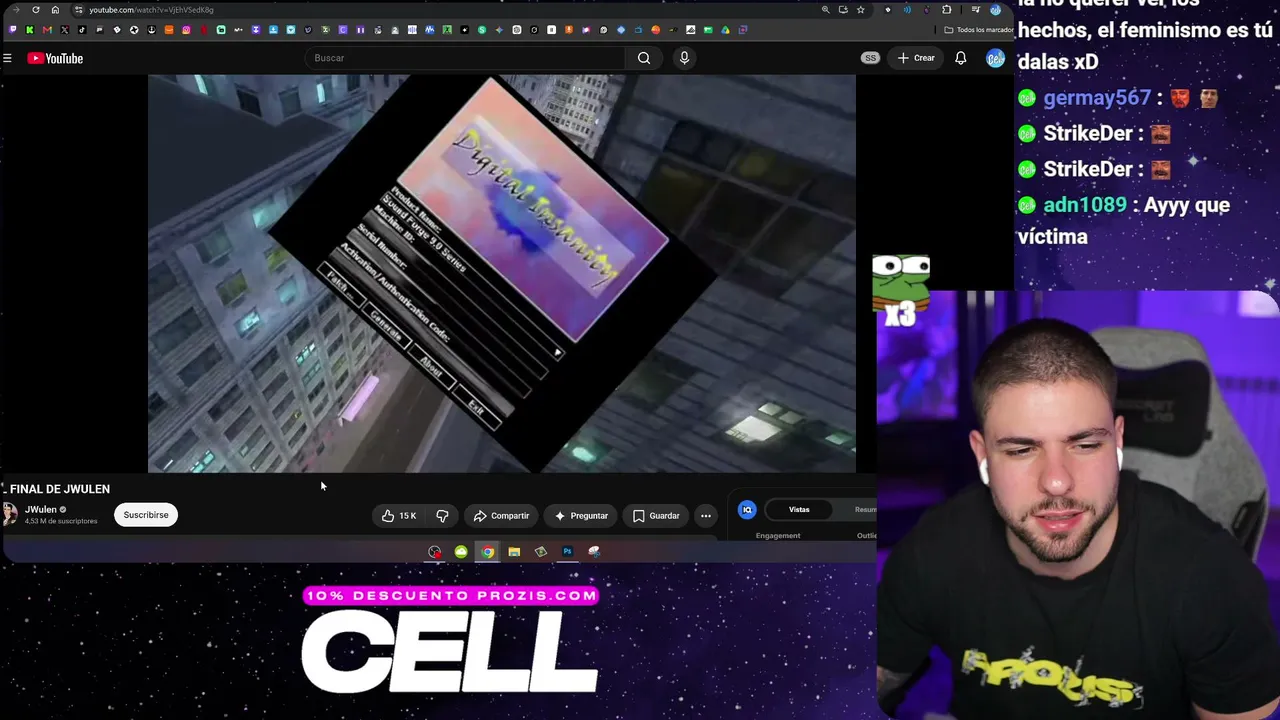The height and width of the screenshot is (720, 1280).
Task: Click the magnifier search button
Action: pos(644,58)
